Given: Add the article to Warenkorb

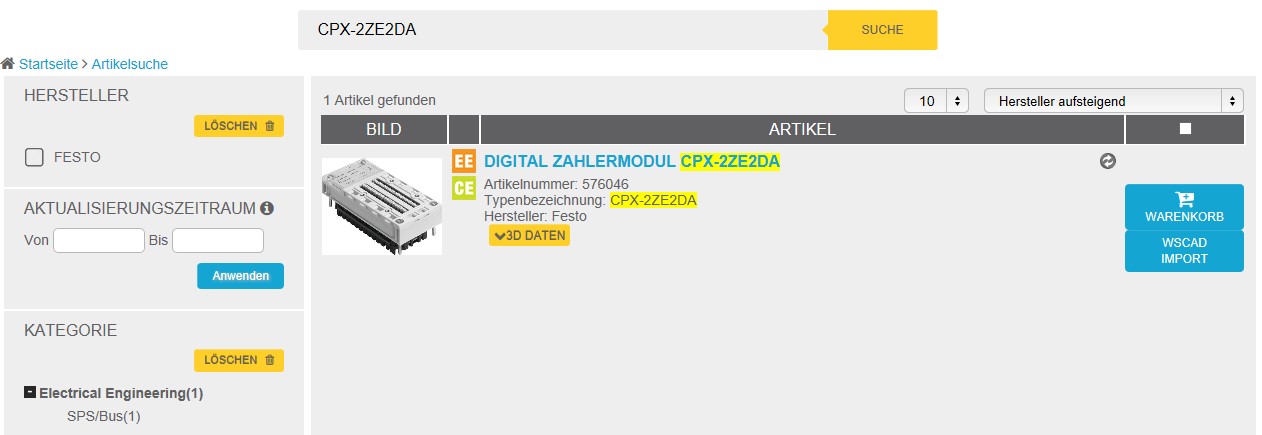Looking at the screenshot, I should click(x=1184, y=207).
